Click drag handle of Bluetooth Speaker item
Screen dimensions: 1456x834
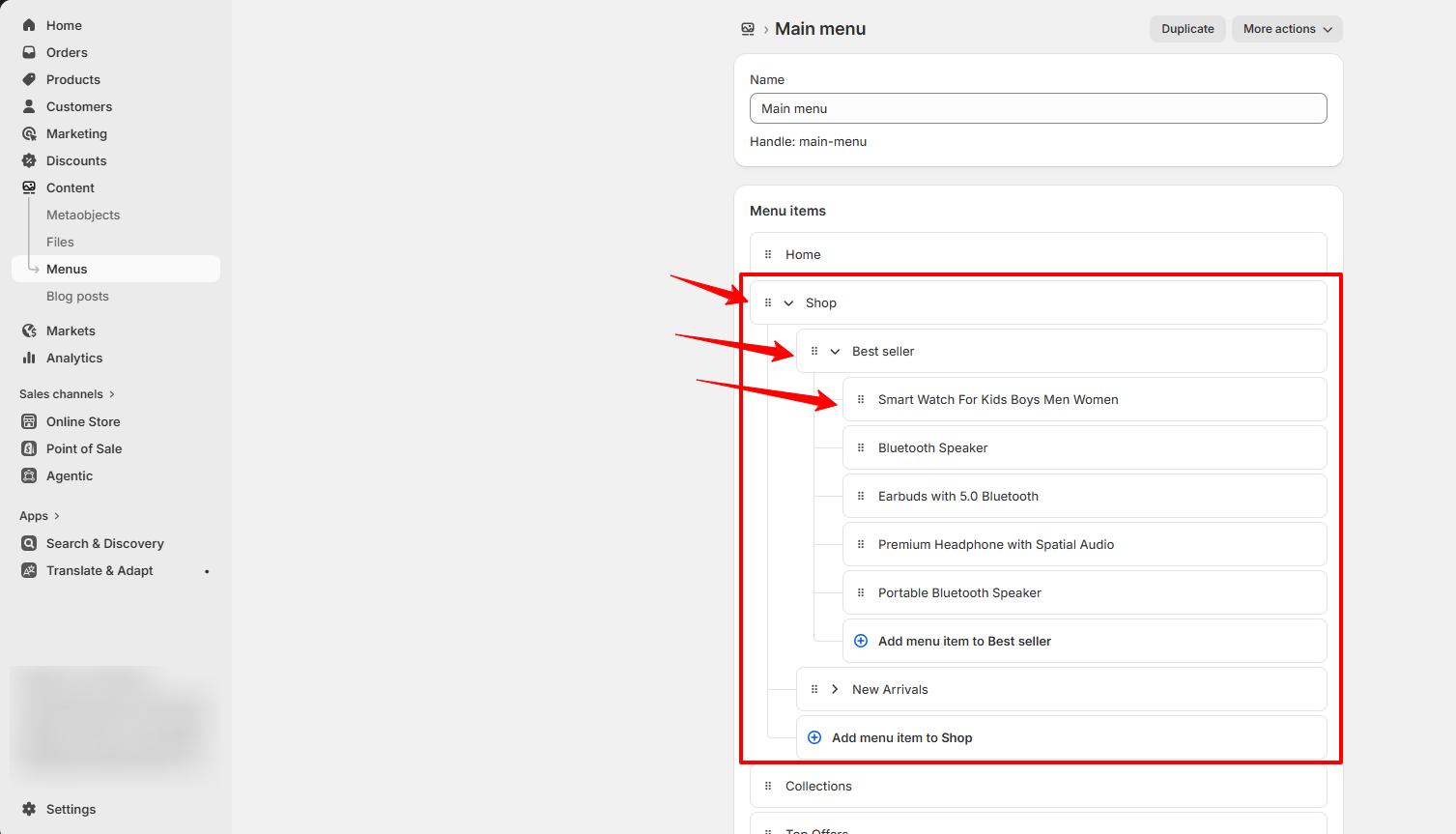tap(861, 447)
